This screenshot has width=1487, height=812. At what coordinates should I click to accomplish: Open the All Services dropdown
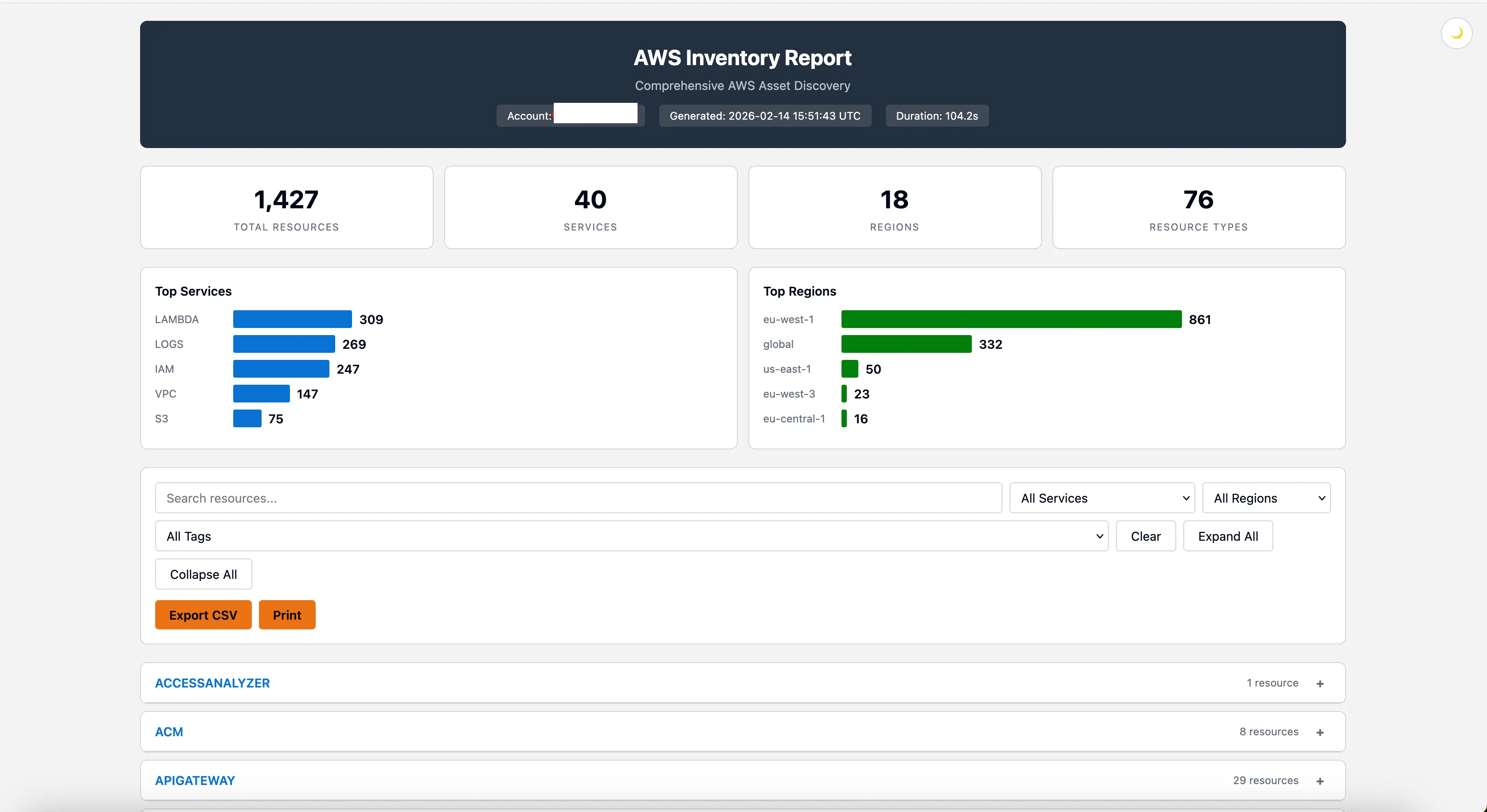1101,497
